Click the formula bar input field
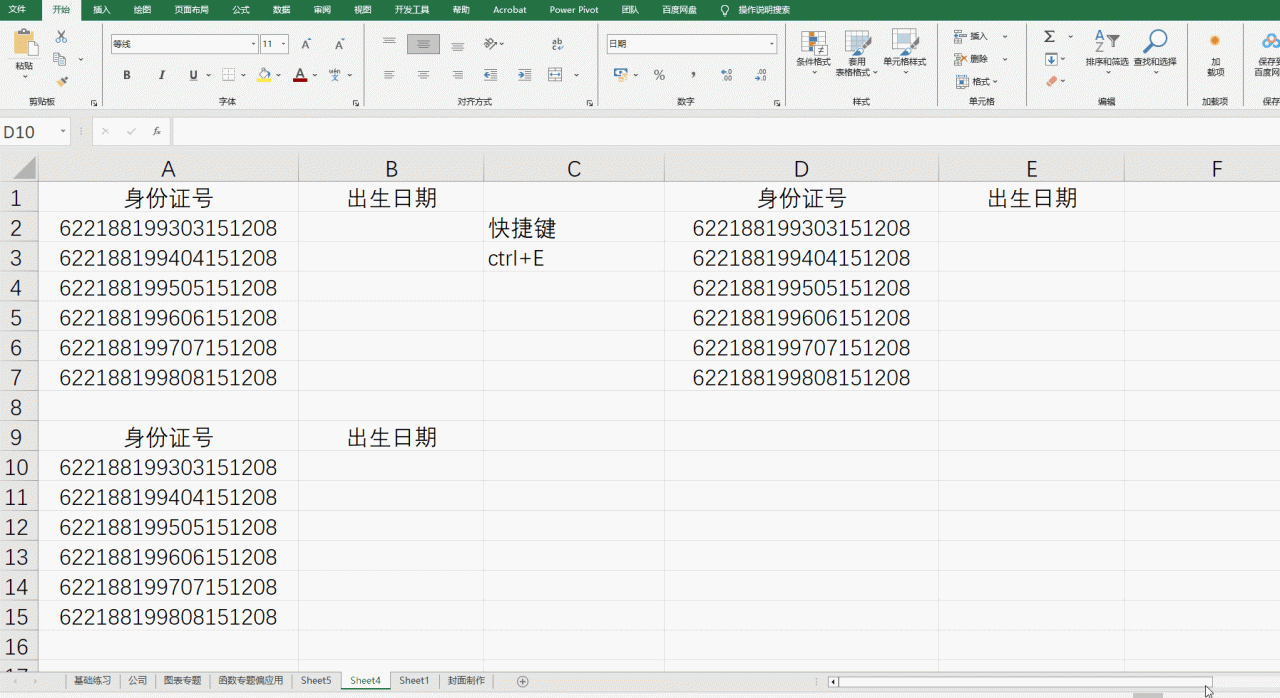1280x698 pixels. 726,131
